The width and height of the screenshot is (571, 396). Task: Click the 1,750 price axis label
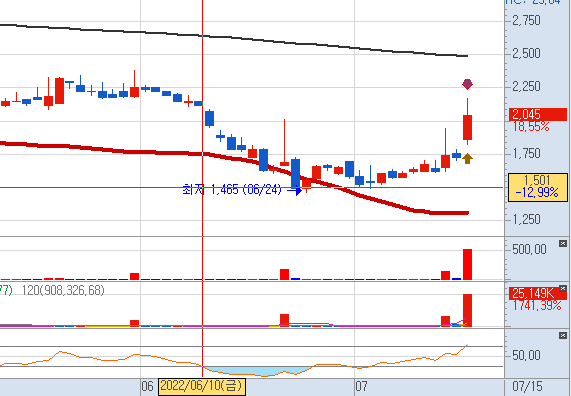[x=526, y=153]
